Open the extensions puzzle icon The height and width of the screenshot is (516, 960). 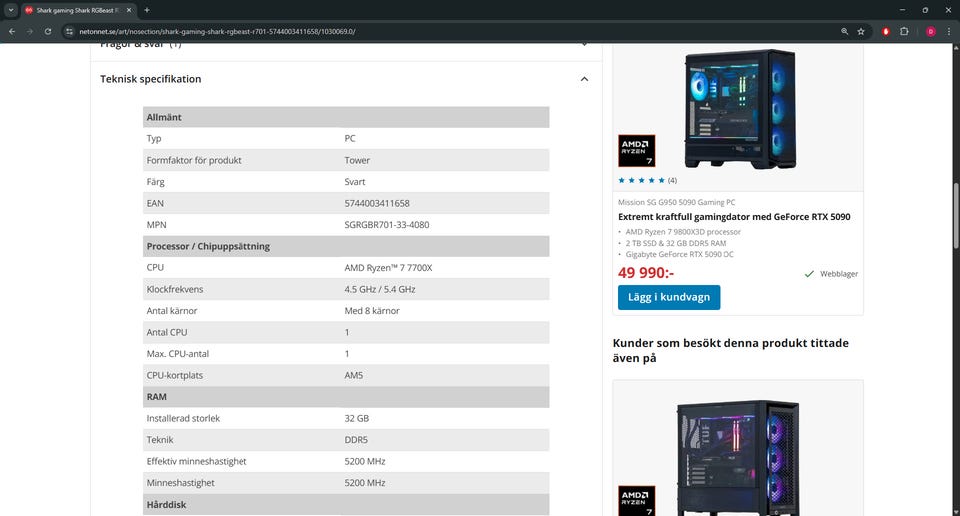[x=904, y=31]
